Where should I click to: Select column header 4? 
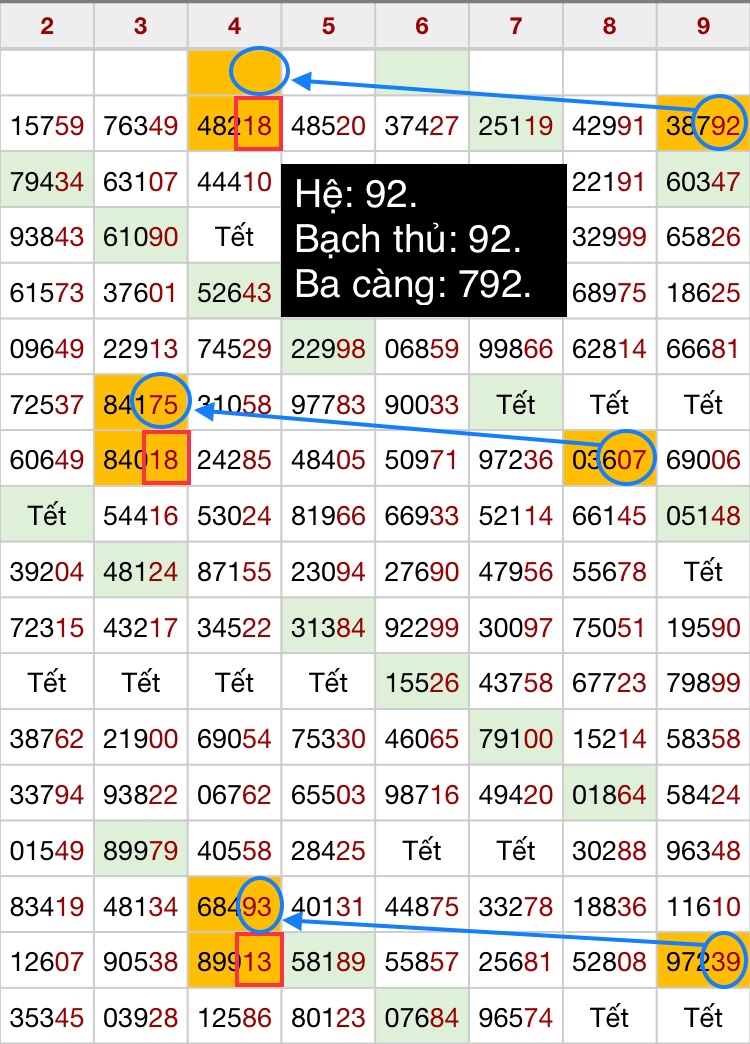(x=234, y=26)
